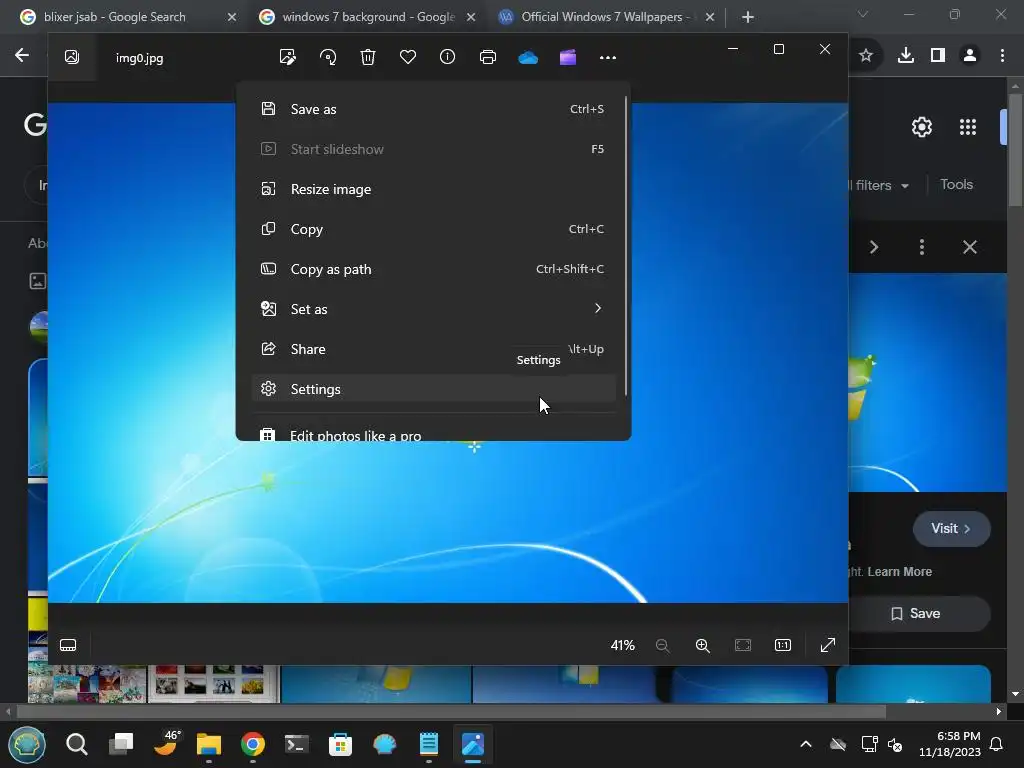Open Google quick settings gear in Chrome
1024x768 pixels.
coord(921,127)
